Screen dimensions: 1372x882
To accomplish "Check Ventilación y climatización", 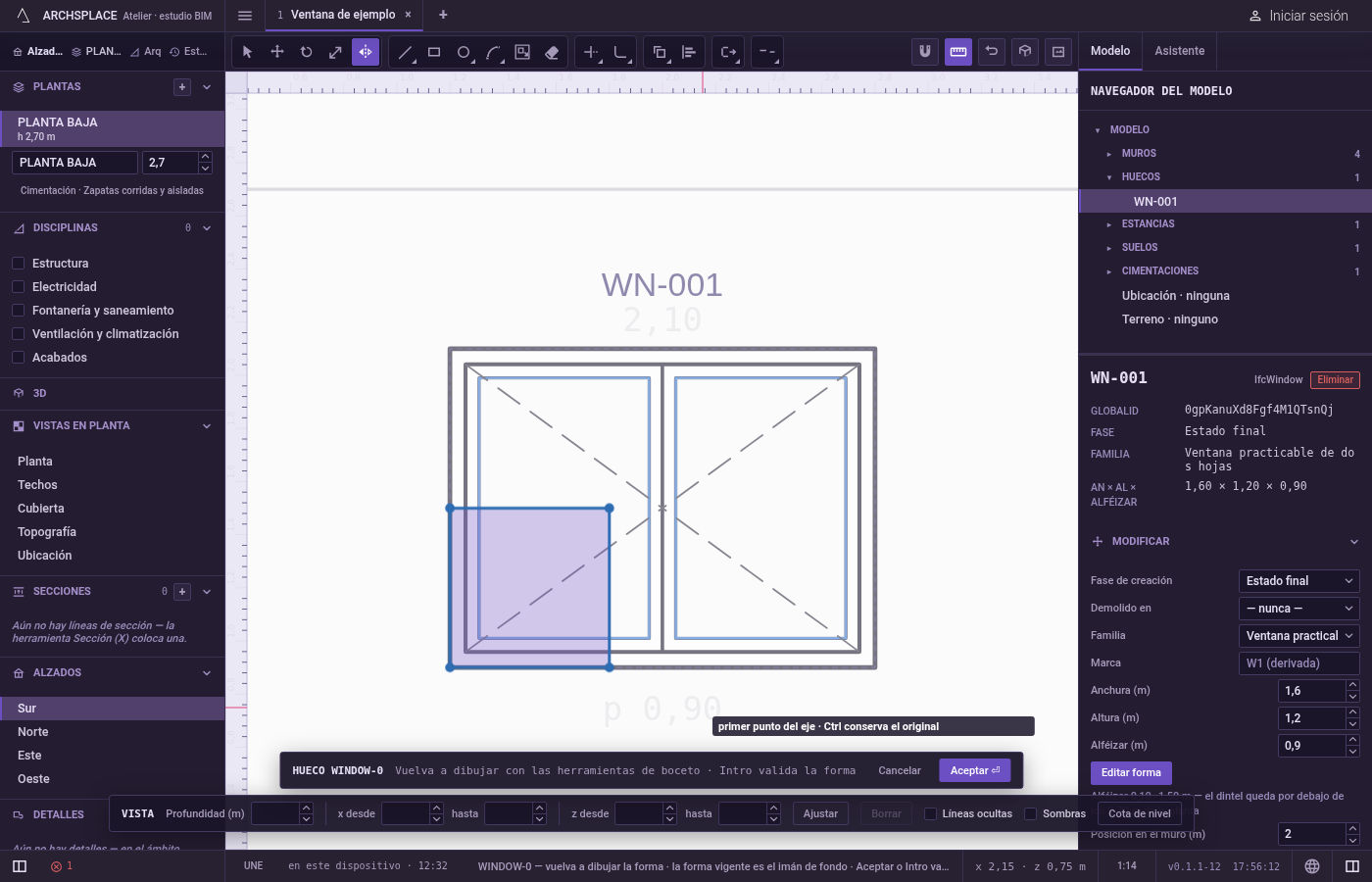I will [18, 334].
